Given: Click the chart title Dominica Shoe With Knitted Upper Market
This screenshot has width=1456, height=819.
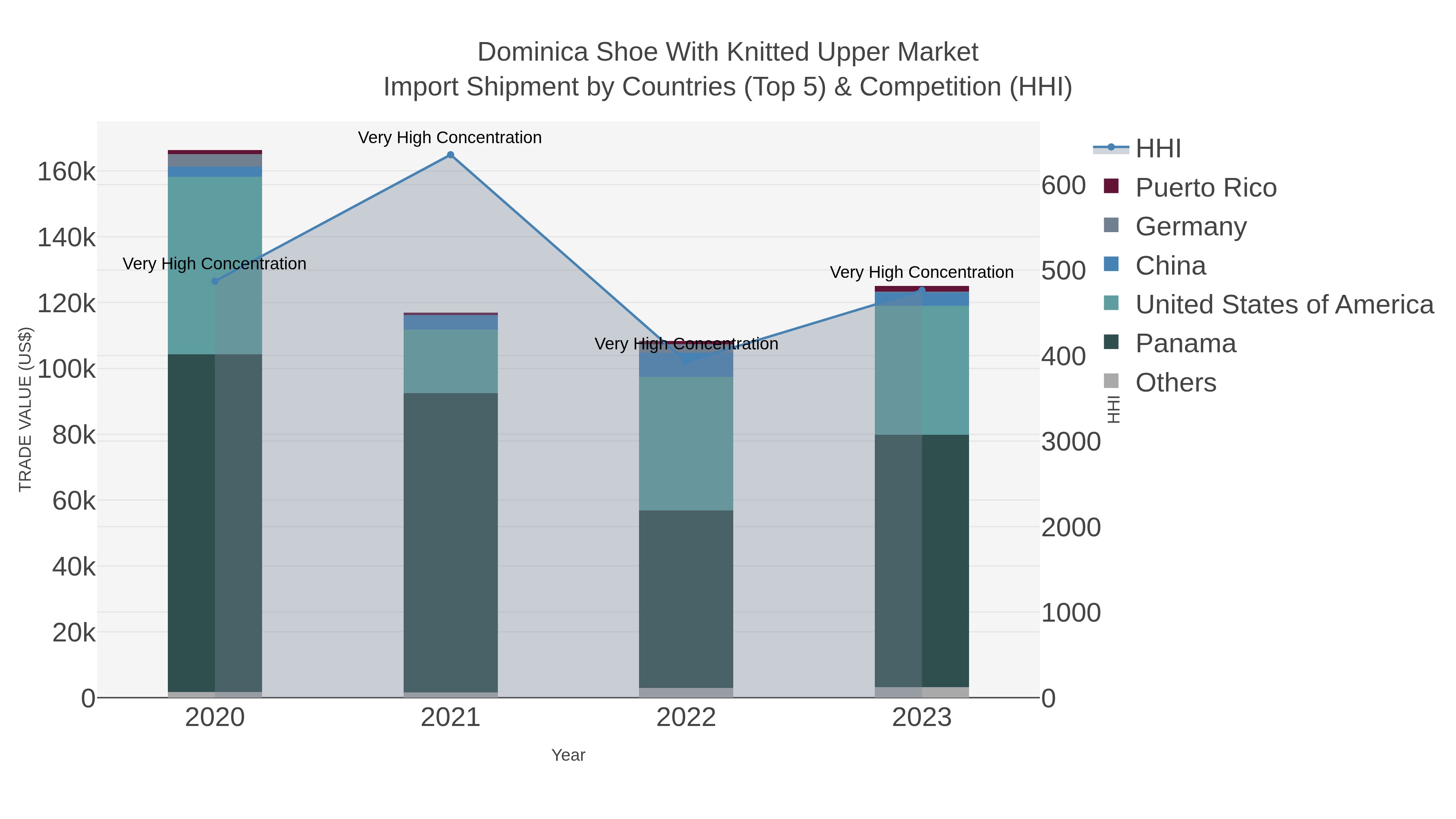Looking at the screenshot, I should [728, 52].
